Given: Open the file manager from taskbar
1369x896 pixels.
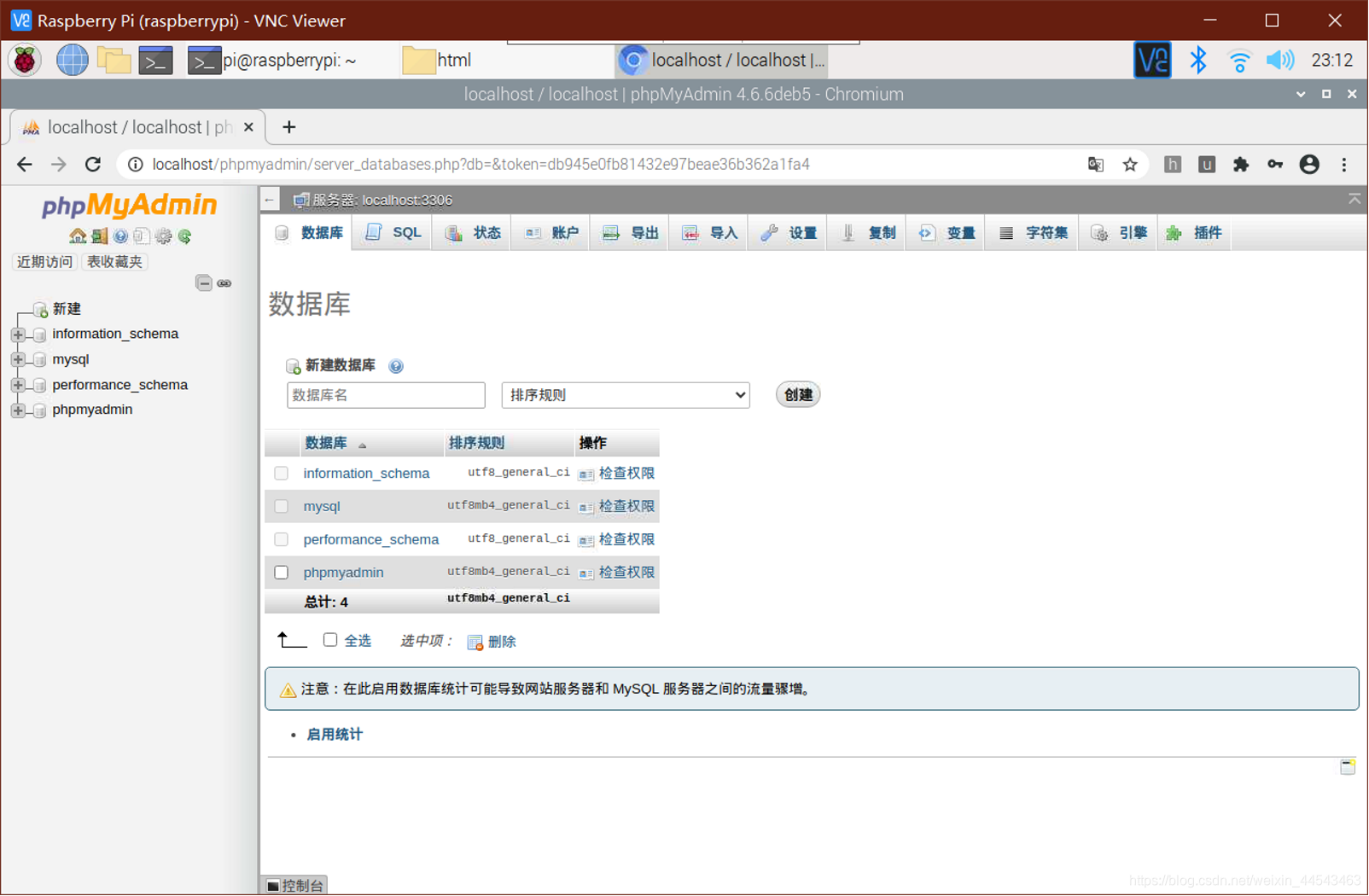Looking at the screenshot, I should click(114, 61).
